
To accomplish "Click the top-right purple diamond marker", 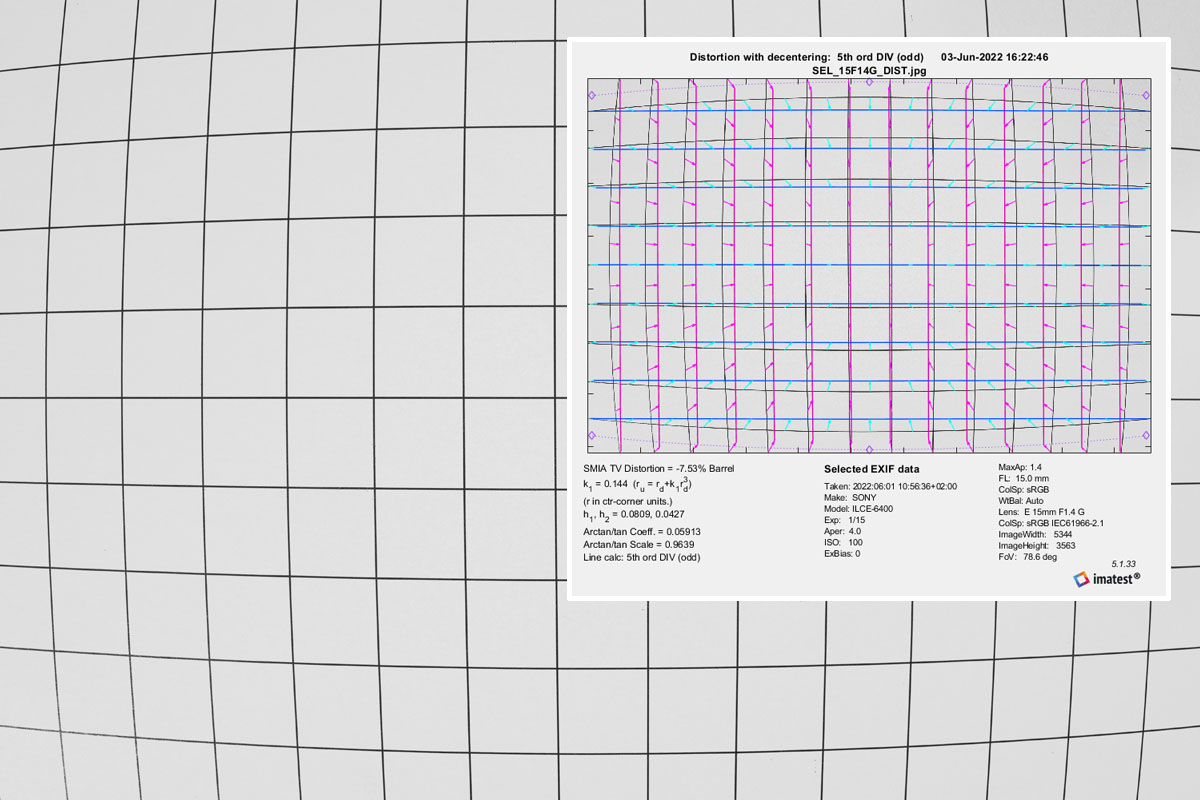I will 1146,95.
